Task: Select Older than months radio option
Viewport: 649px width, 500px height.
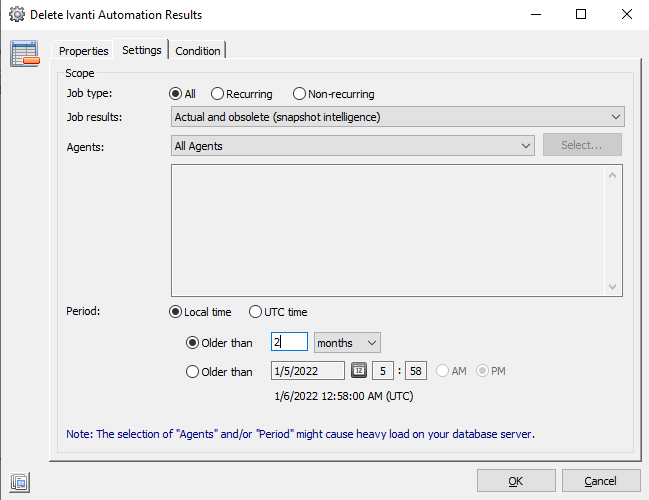Action: [192, 343]
